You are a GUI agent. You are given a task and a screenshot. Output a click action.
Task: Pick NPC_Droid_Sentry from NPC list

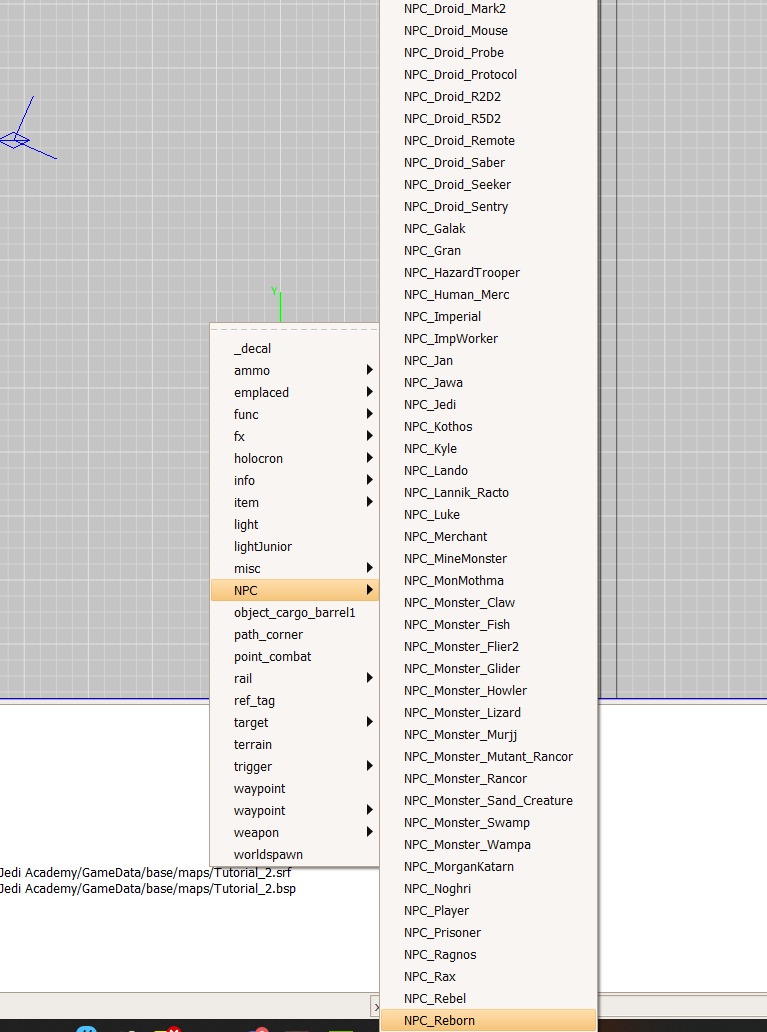point(489,207)
